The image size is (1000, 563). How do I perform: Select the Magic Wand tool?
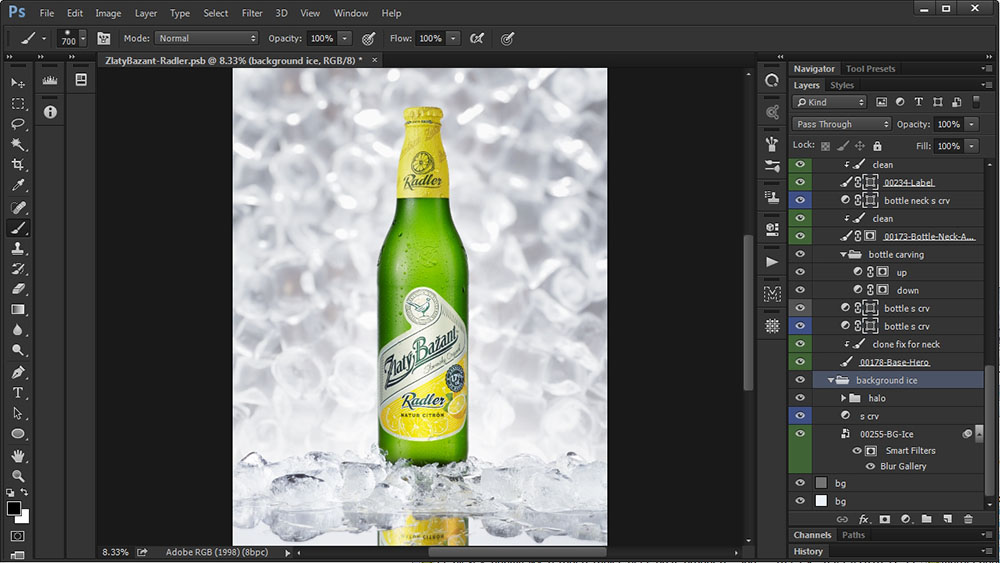[x=18, y=144]
